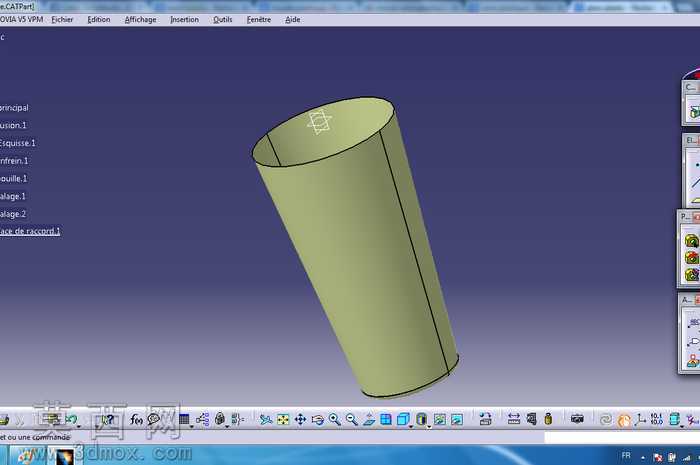Toggle the Hide/Show icon
The height and width of the screenshot is (465, 700).
click(x=440, y=419)
